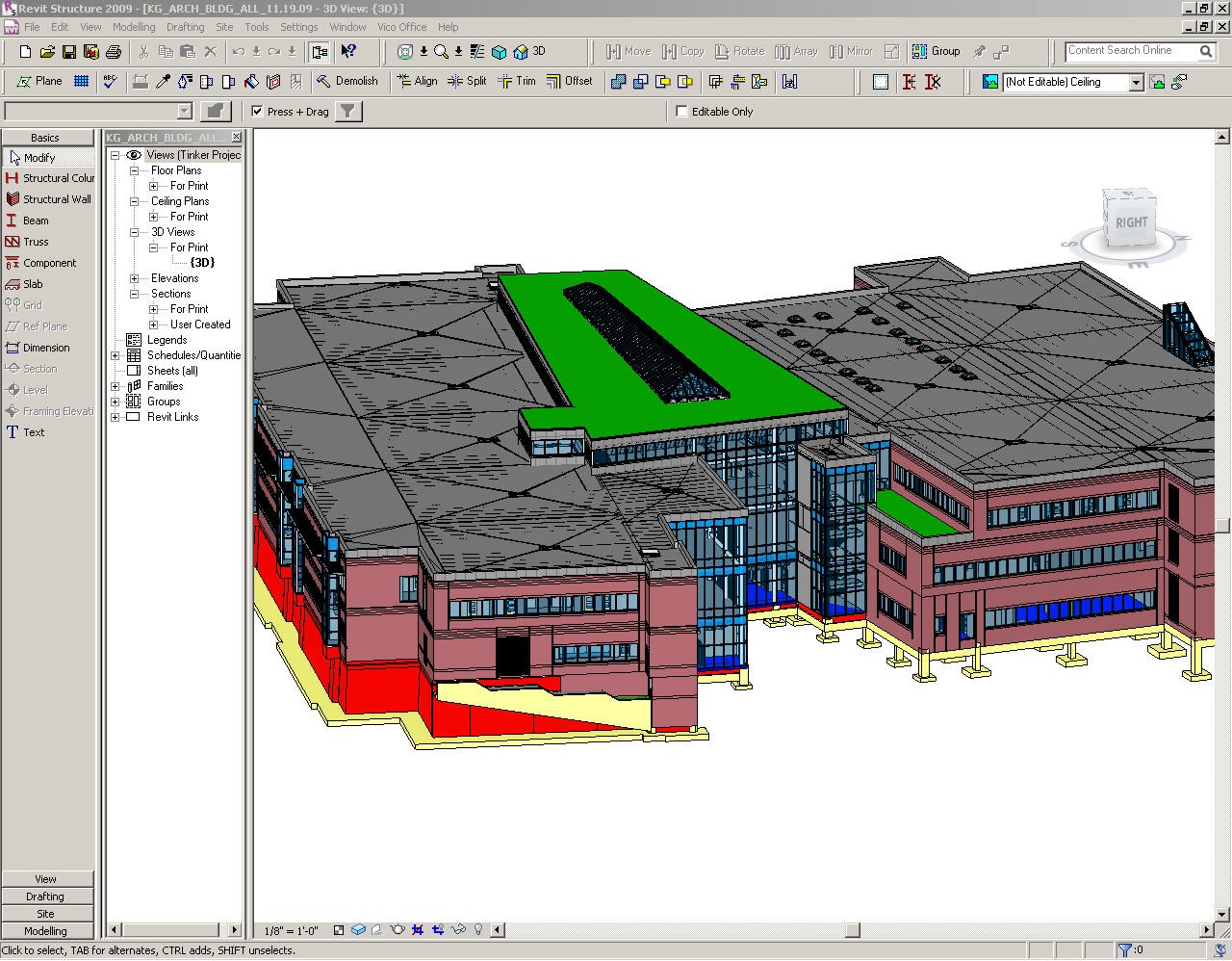1232x961 pixels.
Task: Toggle the Press + Drag checkbox
Action: pos(257,112)
